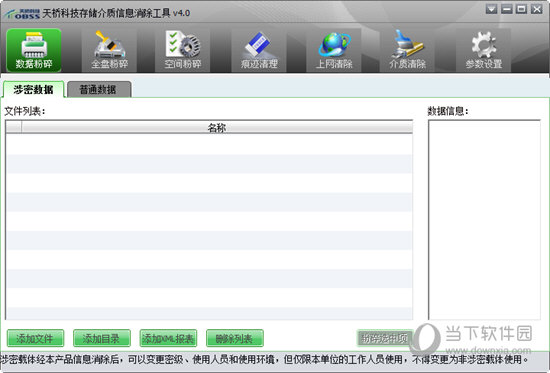This screenshot has height=373, width=550.
Task: Open the 痕迹清理 trace cleaning module
Action: click(259, 50)
